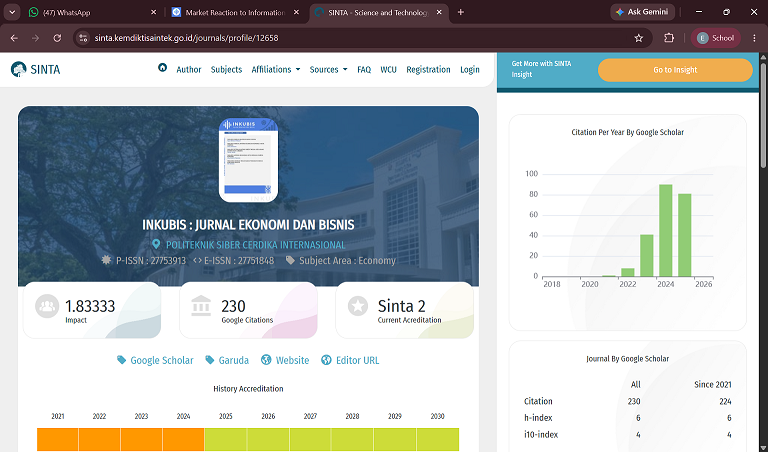Viewport: 768px width, 452px height.
Task: View site information icon in address bar
Action: point(83,38)
